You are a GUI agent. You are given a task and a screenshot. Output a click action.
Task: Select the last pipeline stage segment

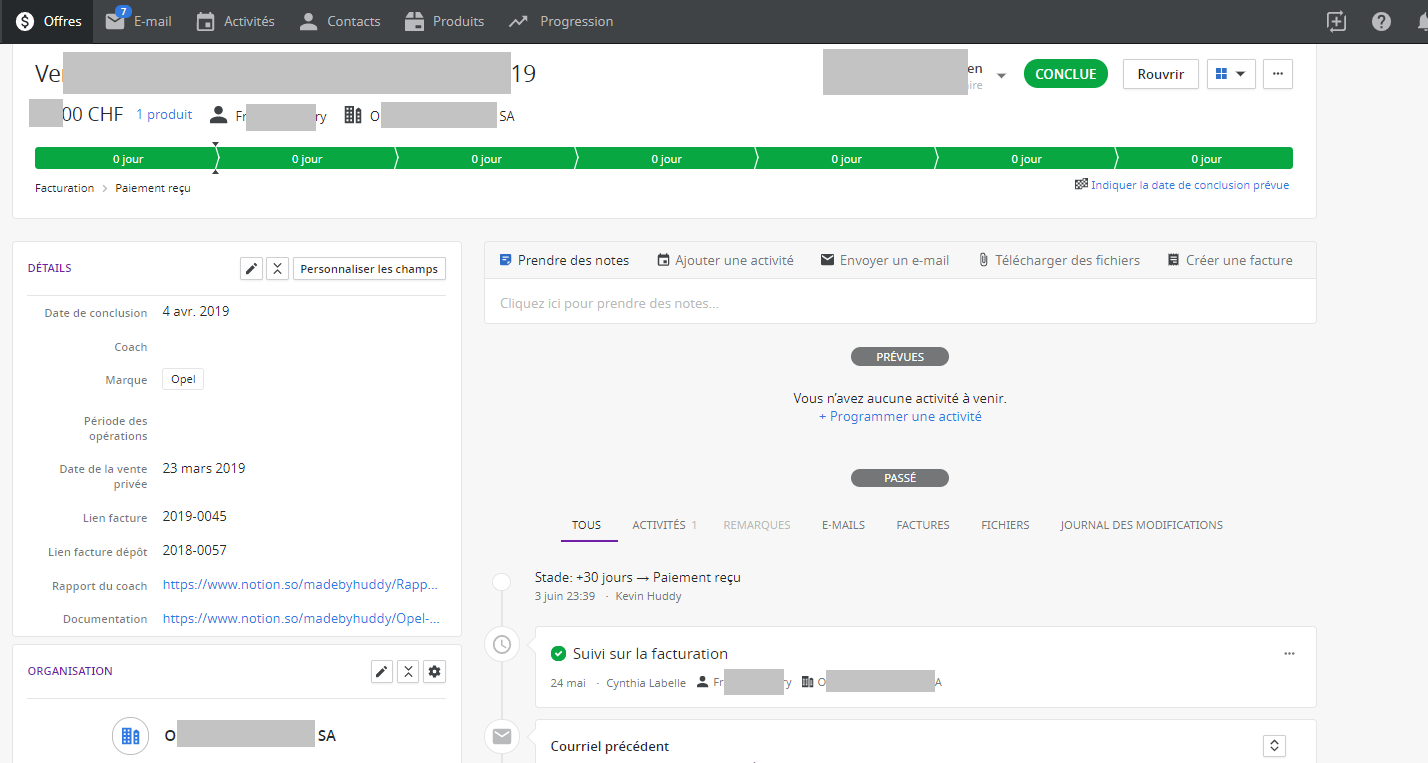point(1205,159)
